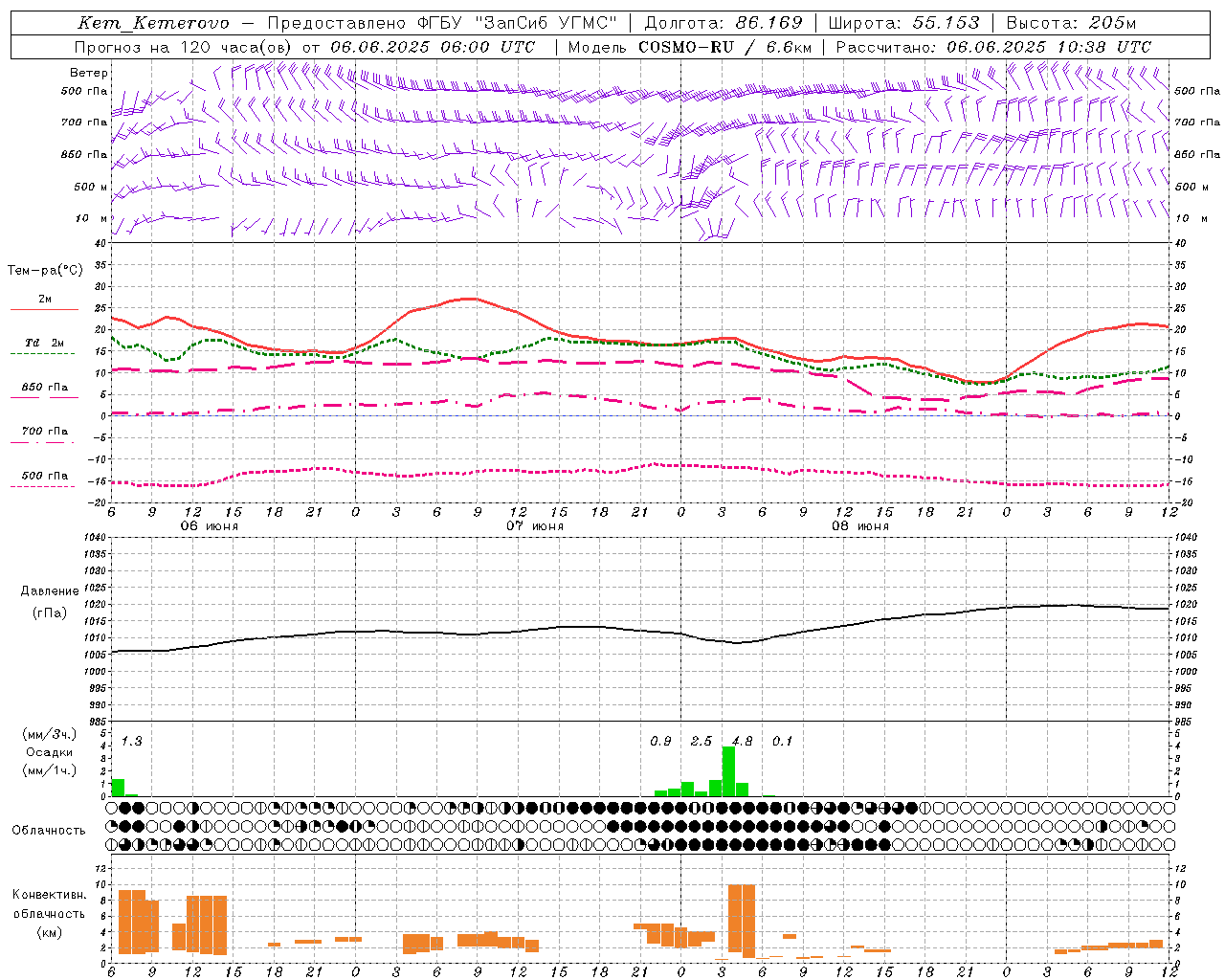Click the tallest green precipitation bar under 4.8

point(728,771)
